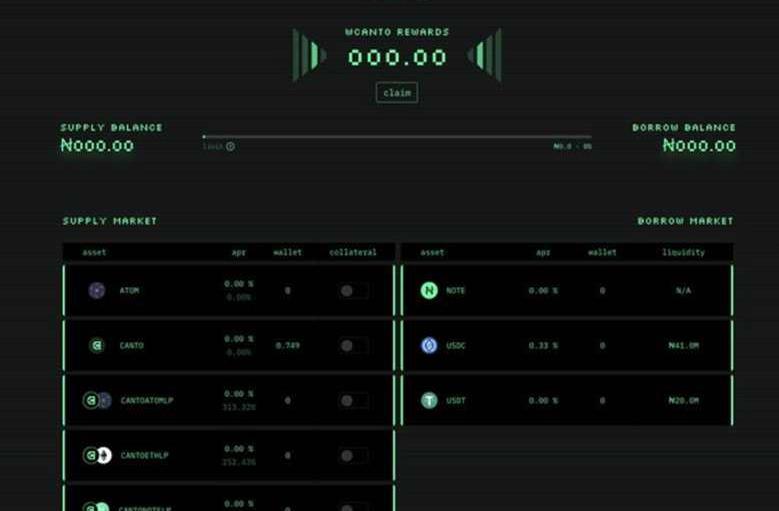The width and height of the screenshot is (779, 511).
Task: Select CANTO wallet balance 0.749
Action: [287, 346]
